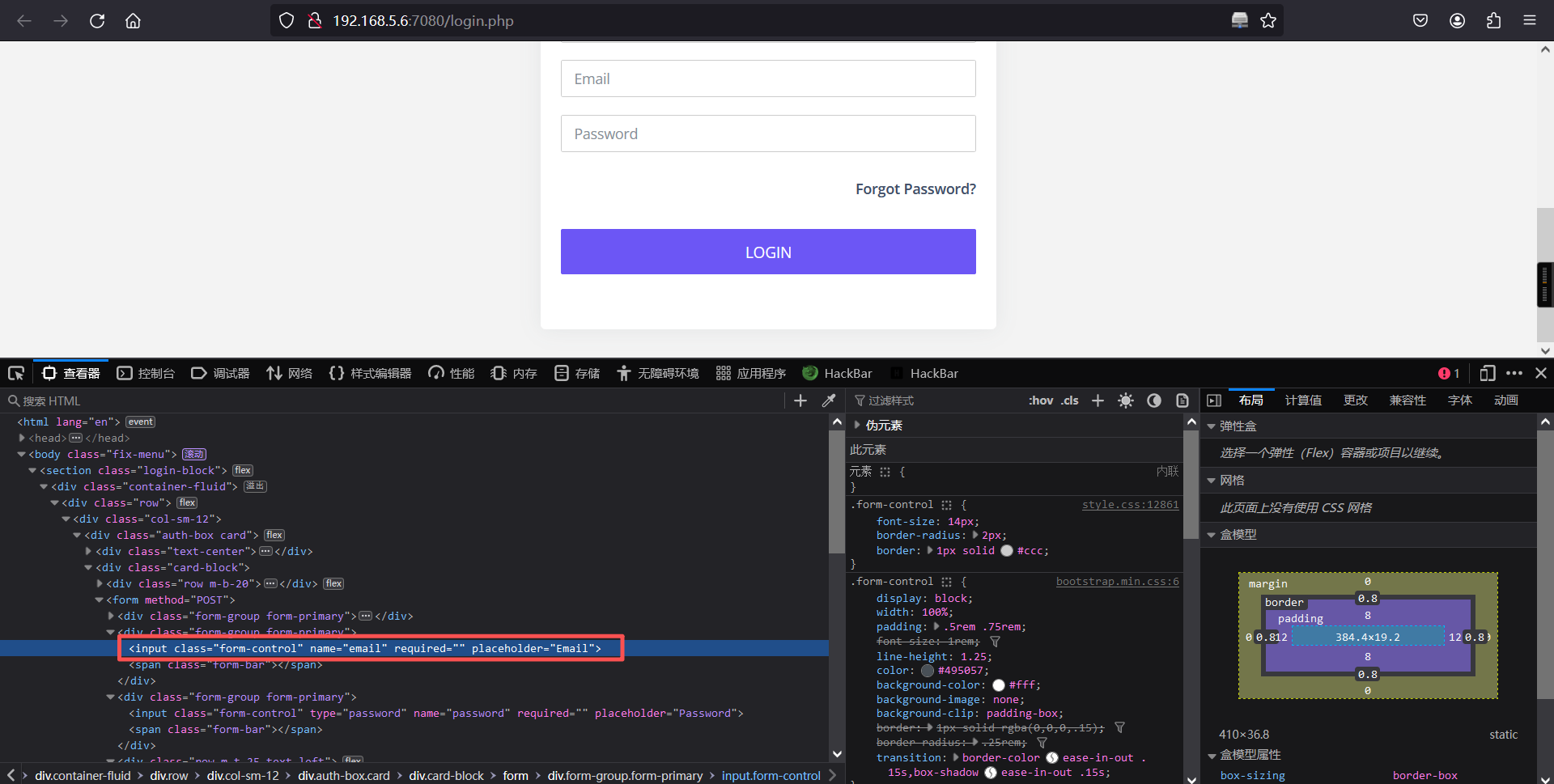This screenshot has height=784, width=1554.
Task: Click the browser back arrow
Action: click(24, 20)
